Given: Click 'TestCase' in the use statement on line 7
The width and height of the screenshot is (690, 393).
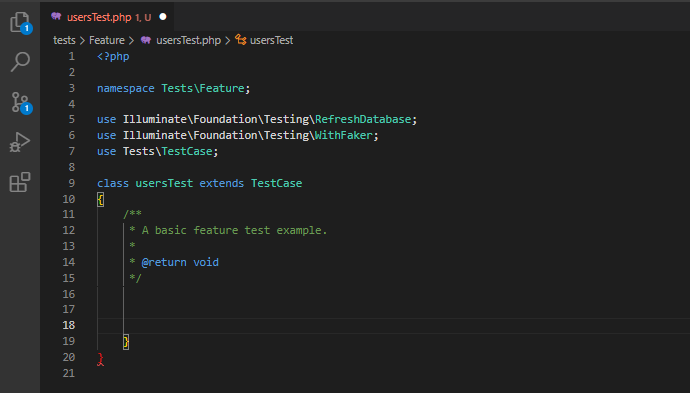Looking at the screenshot, I should pyautogui.click(x=187, y=151).
